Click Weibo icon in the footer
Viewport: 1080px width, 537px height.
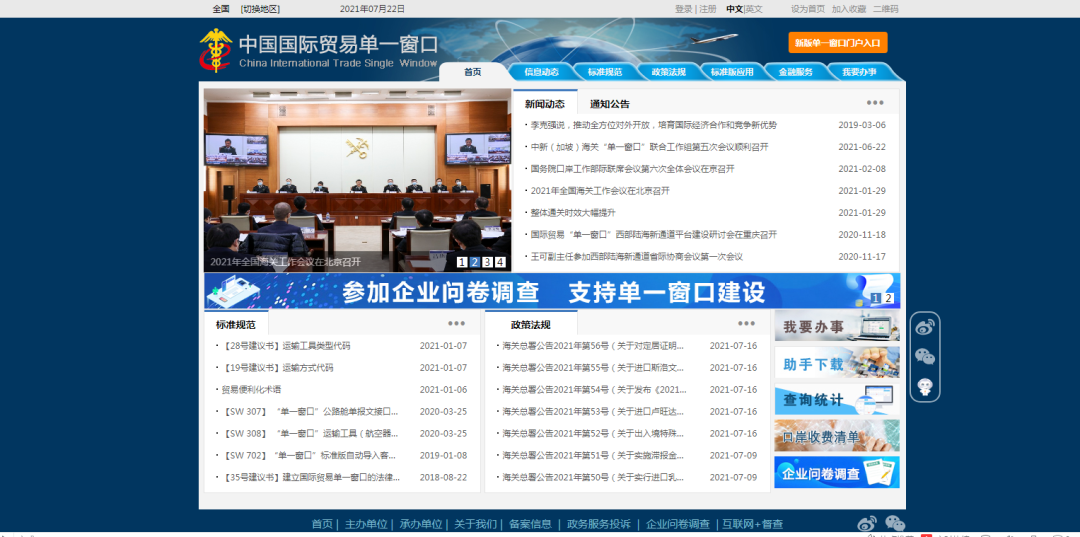(867, 524)
